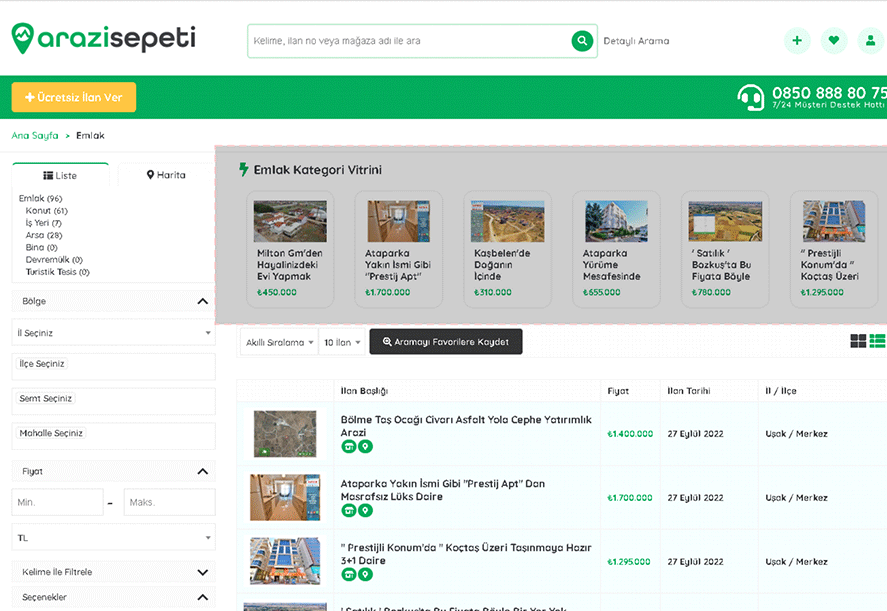Switch to grid view layout icon
The height and width of the screenshot is (611, 887).
858,341
